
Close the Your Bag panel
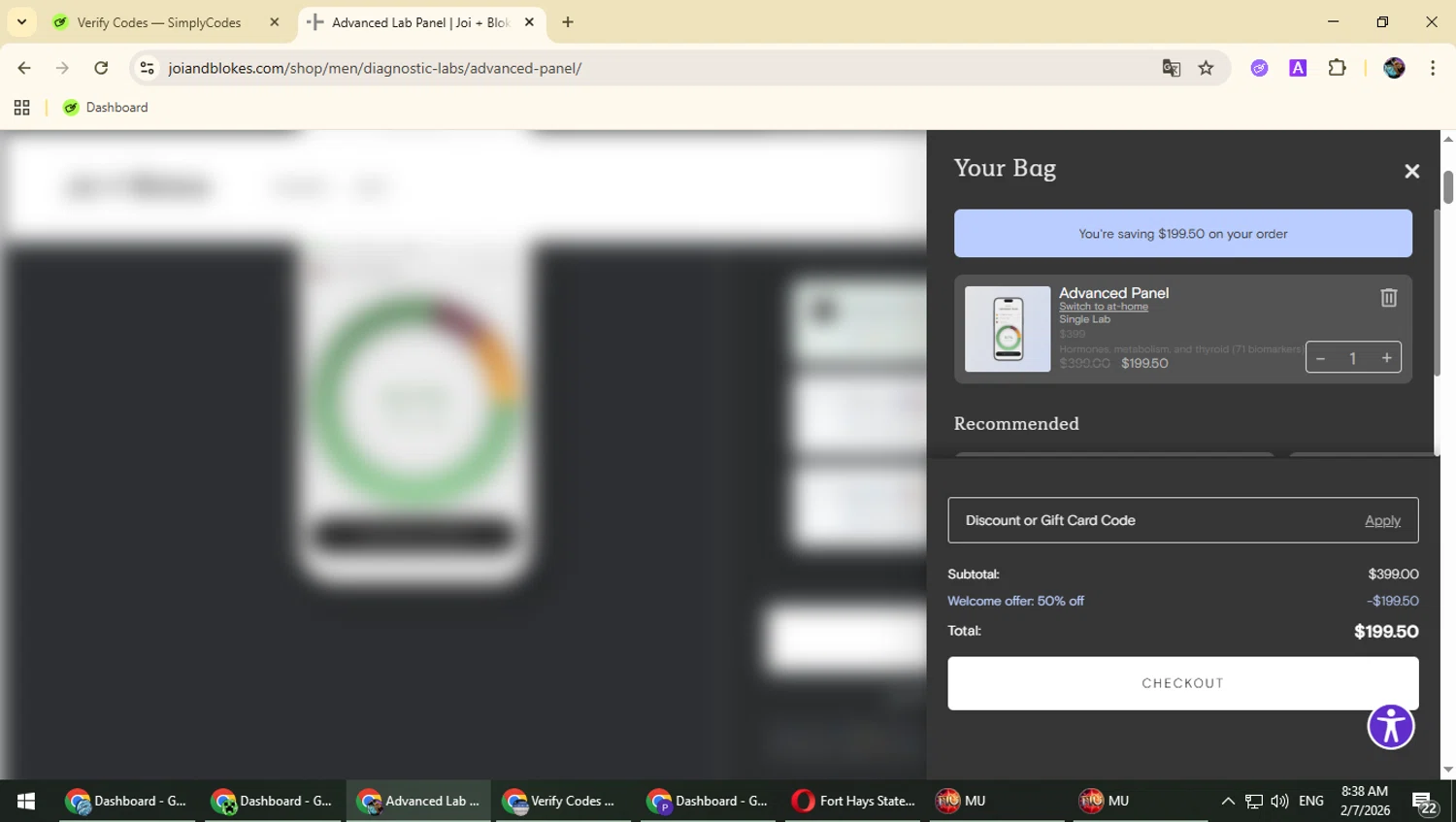(1411, 171)
